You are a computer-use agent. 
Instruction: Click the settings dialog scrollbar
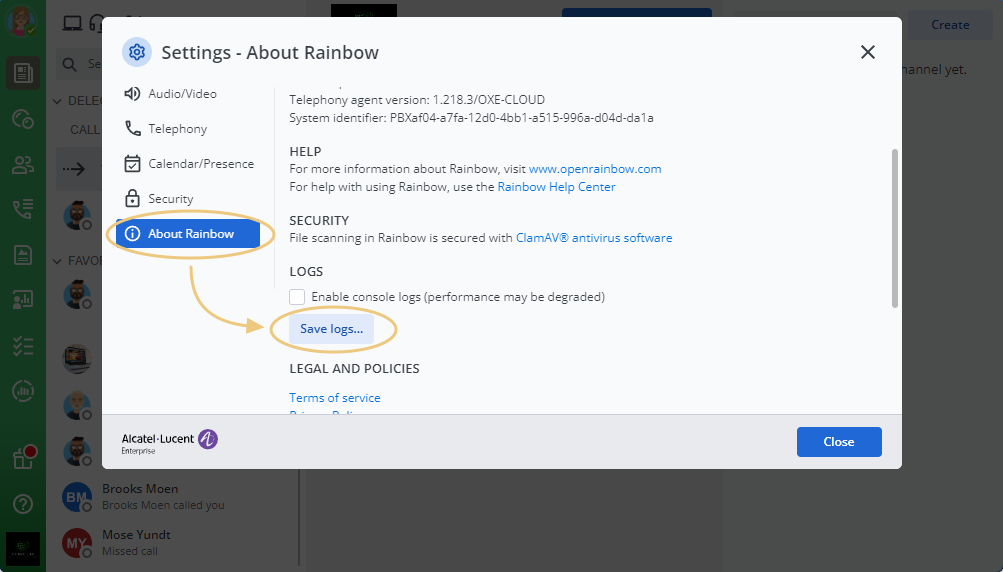[894, 228]
